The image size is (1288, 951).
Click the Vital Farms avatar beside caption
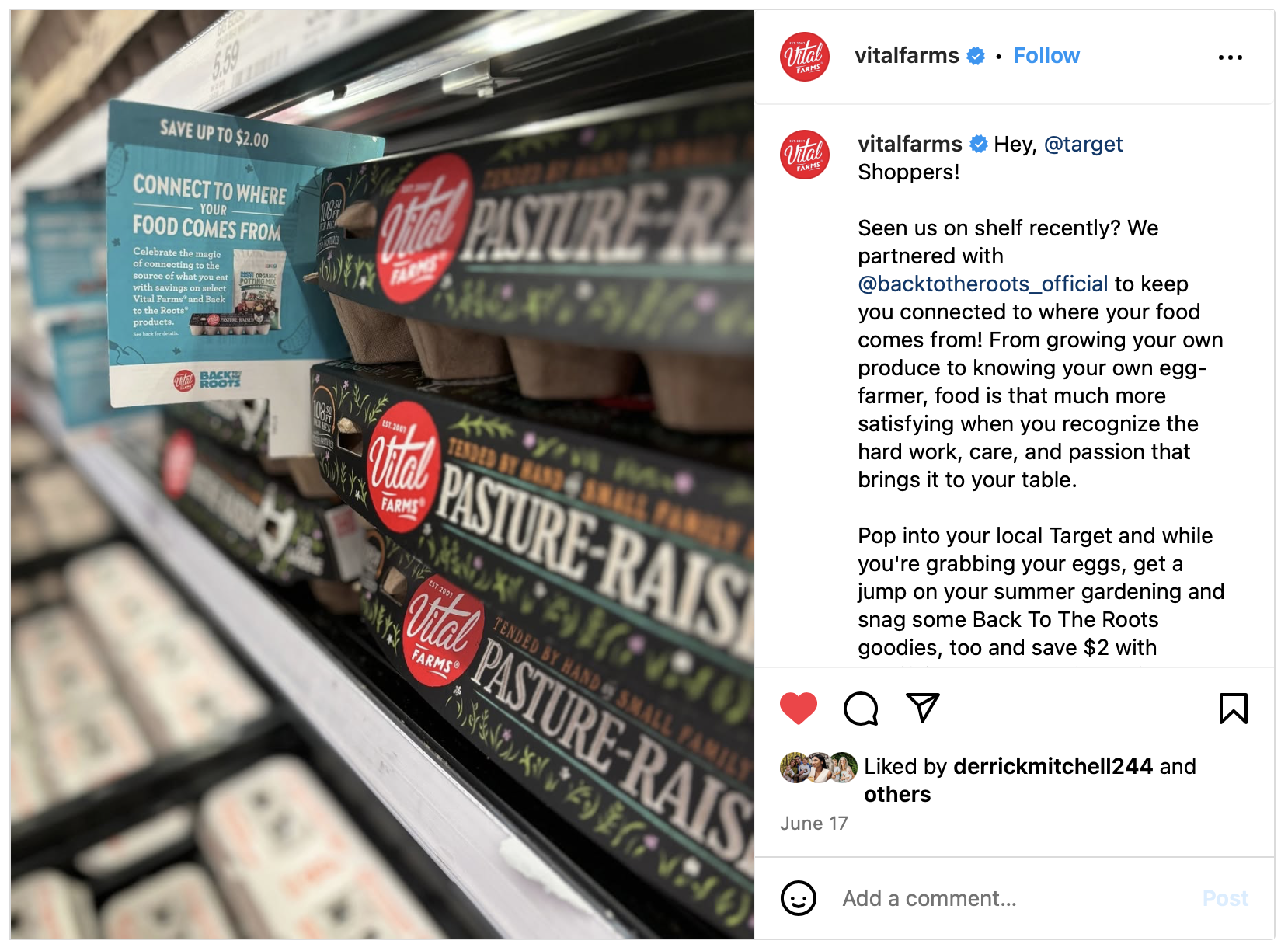[805, 155]
